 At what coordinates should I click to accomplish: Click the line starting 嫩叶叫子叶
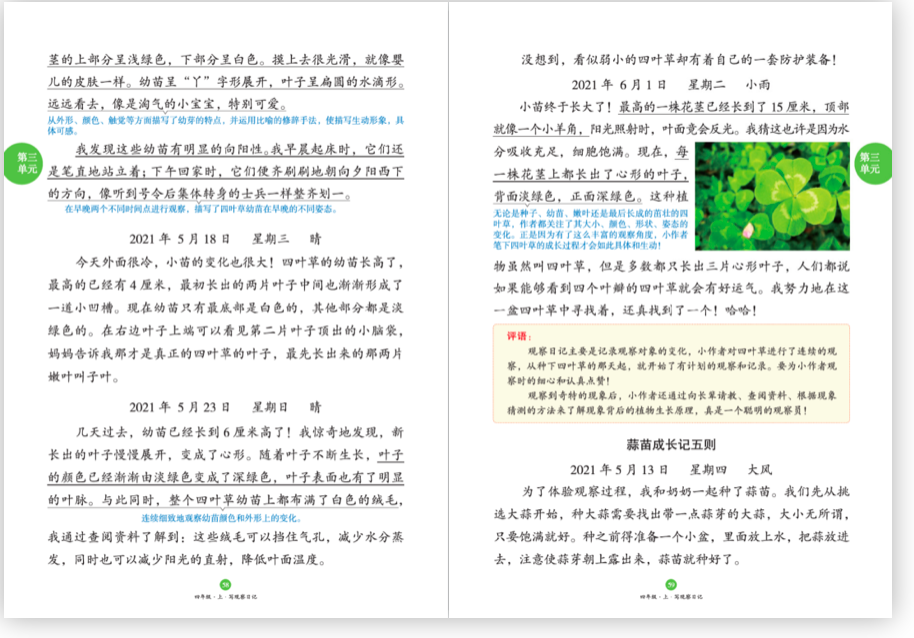pos(84,377)
